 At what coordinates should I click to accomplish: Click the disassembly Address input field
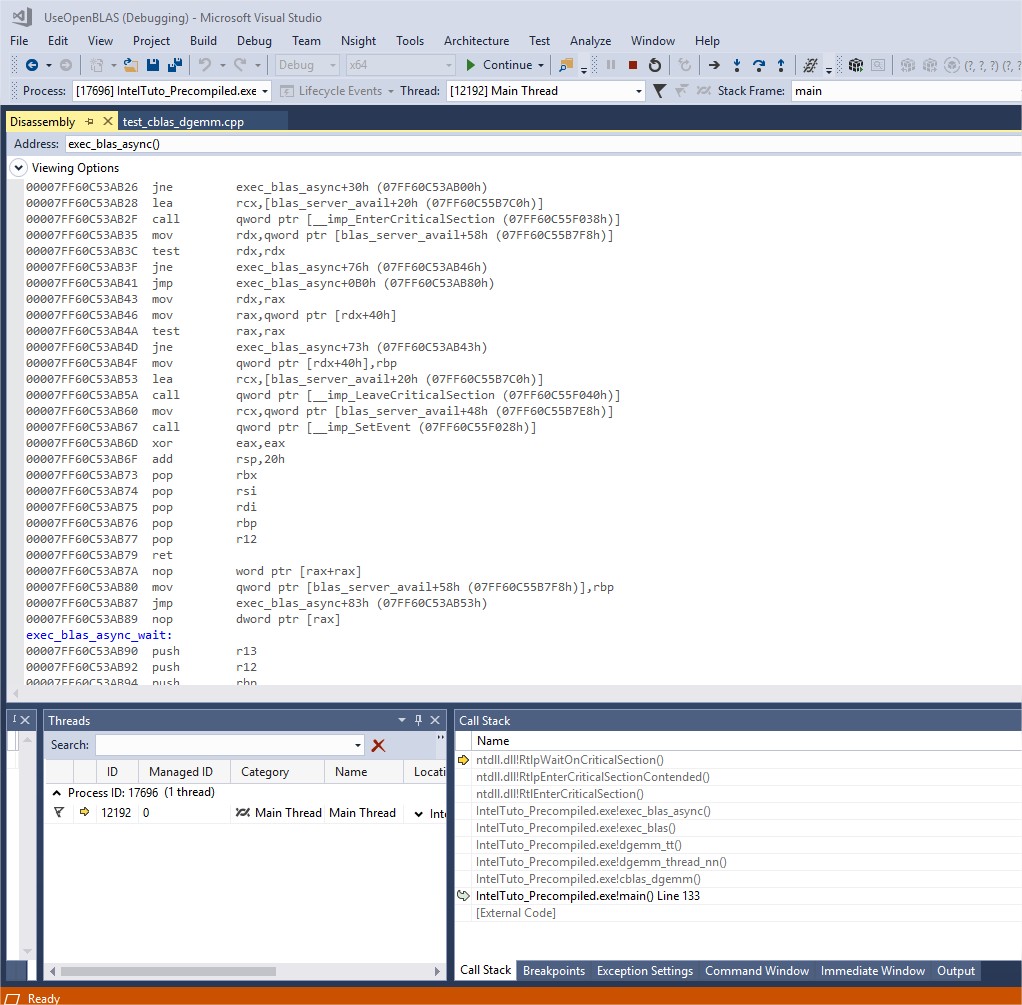click(x=544, y=144)
